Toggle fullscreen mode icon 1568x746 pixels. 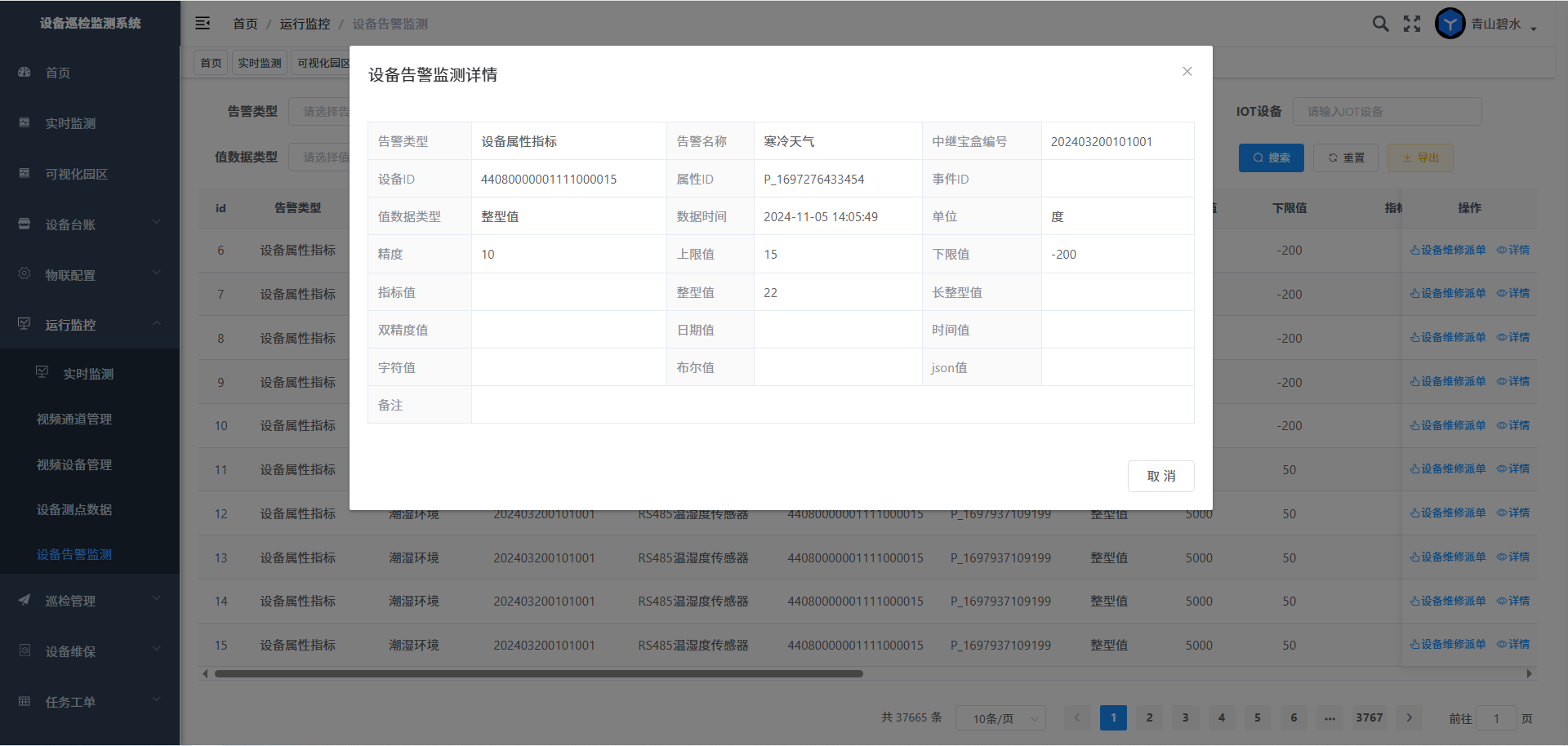[1412, 24]
